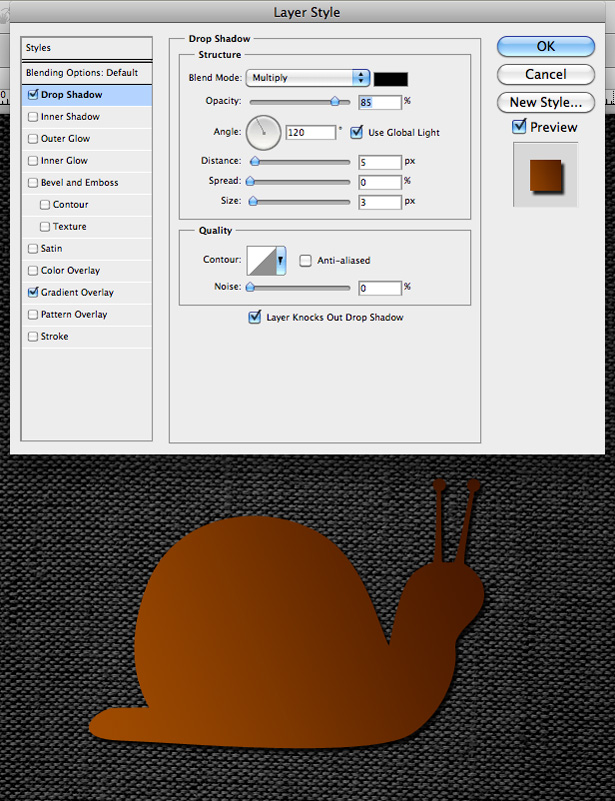Click the style preview thumbnail
The width and height of the screenshot is (615, 801).
546,175
